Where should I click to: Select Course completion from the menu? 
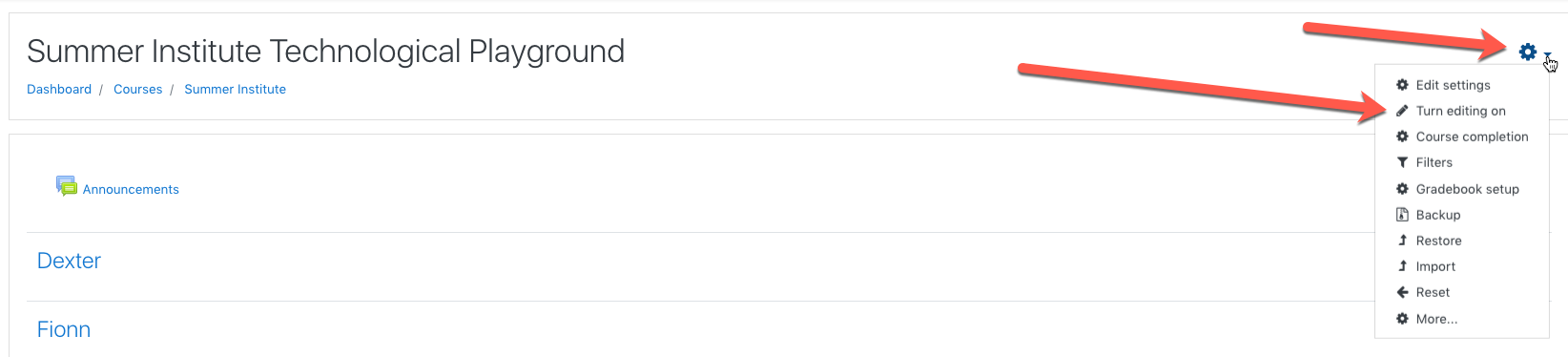coord(1472,136)
